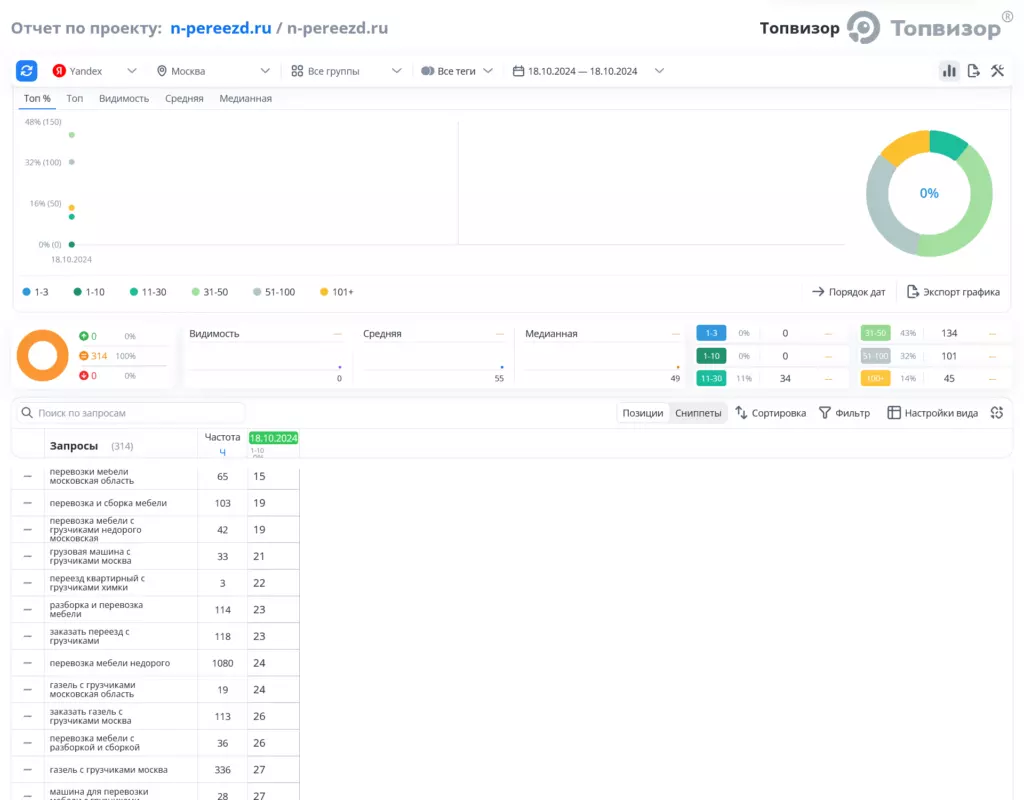Toggle the 31-50 series in the chart legend
This screenshot has height=800, width=1024.
coord(210,292)
